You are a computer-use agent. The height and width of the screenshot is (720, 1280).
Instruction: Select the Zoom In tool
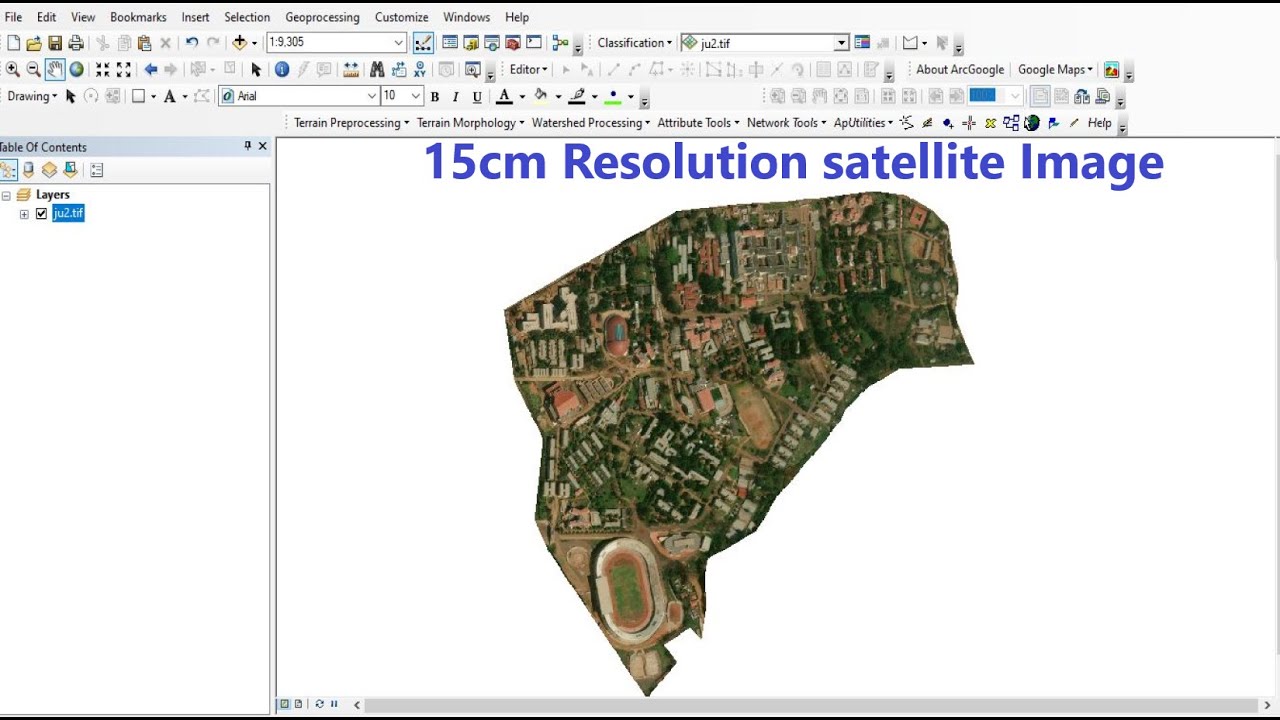click(x=13, y=69)
